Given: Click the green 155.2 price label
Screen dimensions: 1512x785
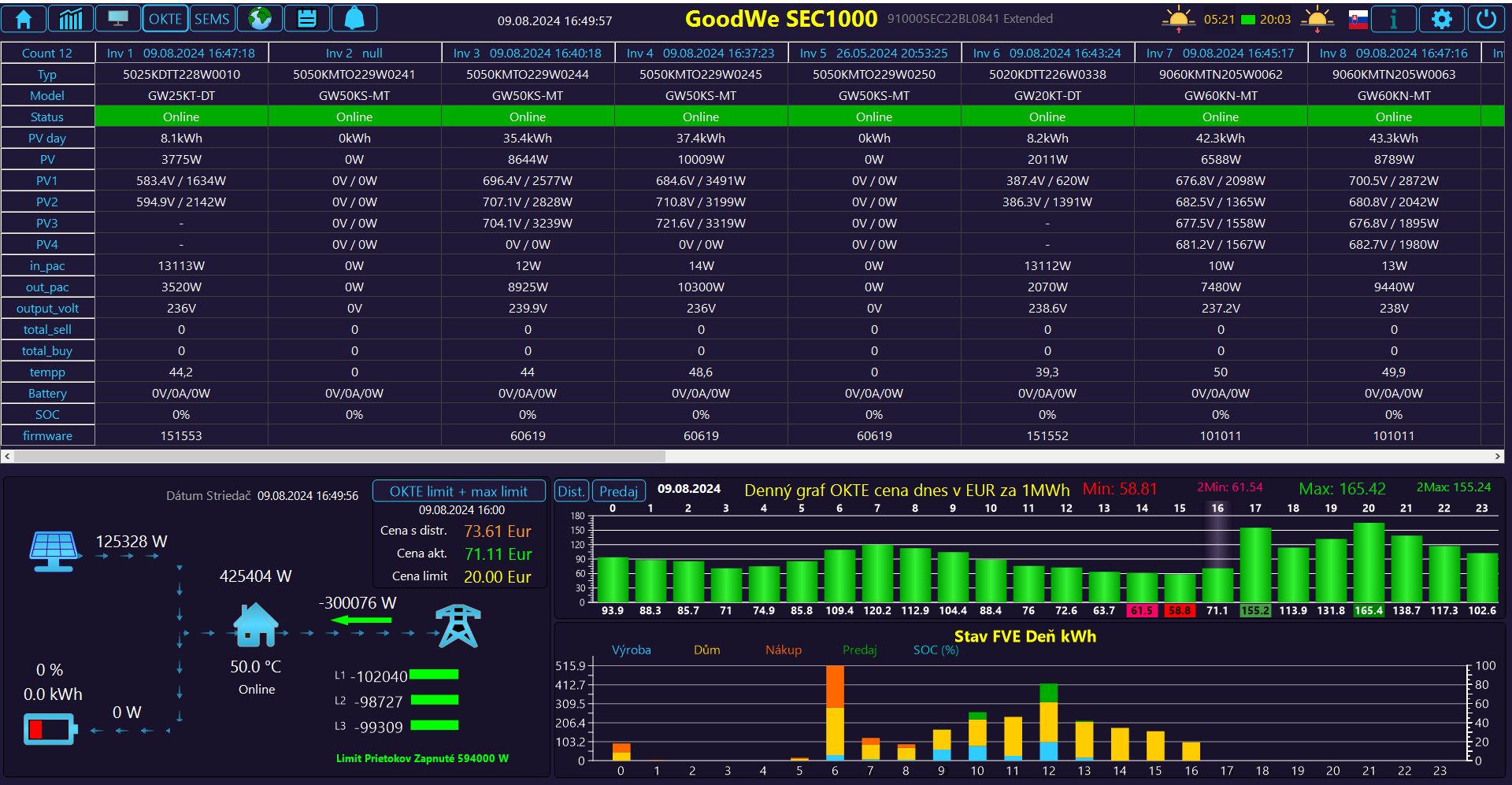Looking at the screenshot, I should tap(1255, 610).
